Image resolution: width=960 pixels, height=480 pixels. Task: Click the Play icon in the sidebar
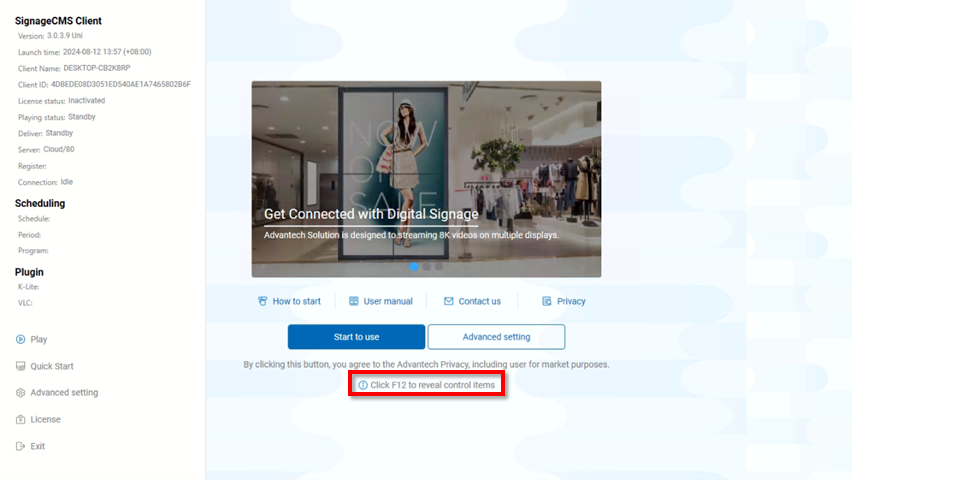(x=20, y=339)
